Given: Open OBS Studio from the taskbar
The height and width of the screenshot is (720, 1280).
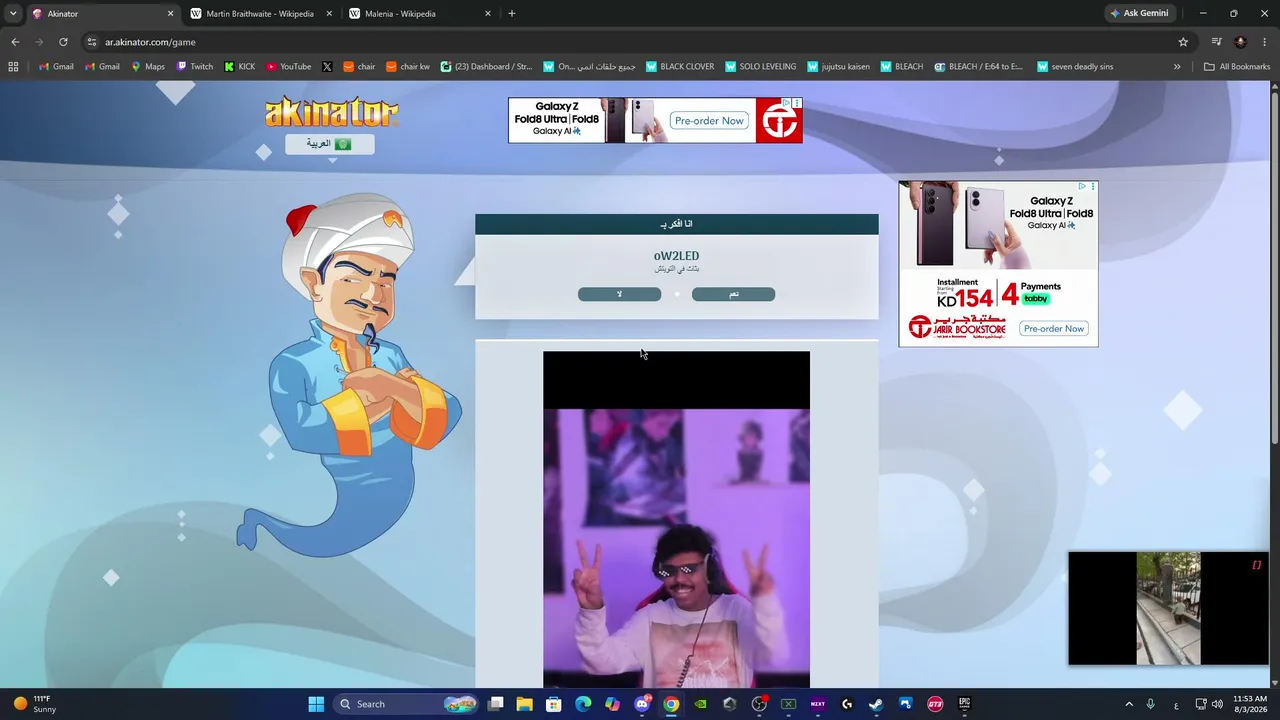Looking at the screenshot, I should coord(759,704).
